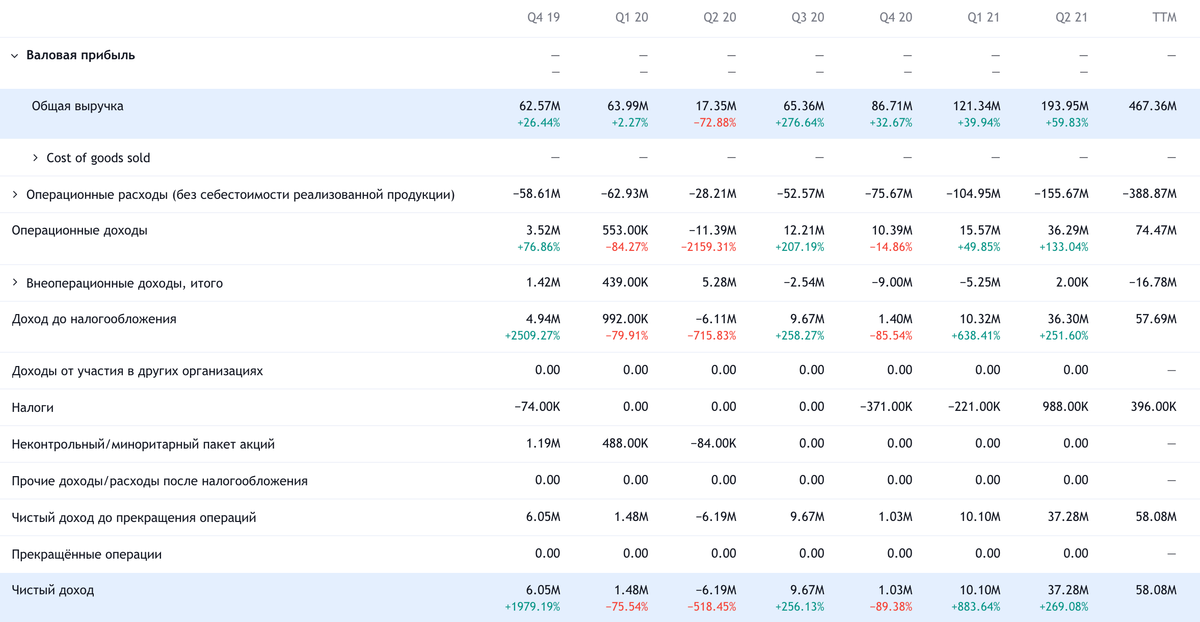Image resolution: width=1200 pixels, height=622 pixels.
Task: Click the −2159.31% operating income change
Action: point(707,247)
